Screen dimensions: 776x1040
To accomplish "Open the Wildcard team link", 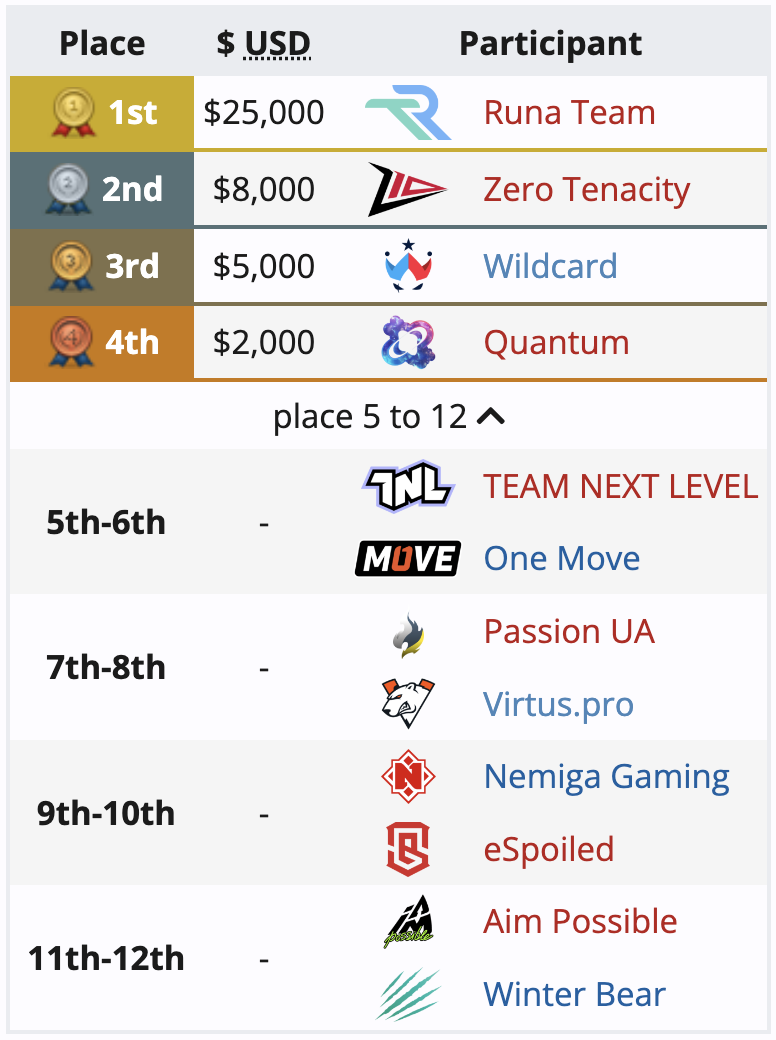I will [x=550, y=266].
